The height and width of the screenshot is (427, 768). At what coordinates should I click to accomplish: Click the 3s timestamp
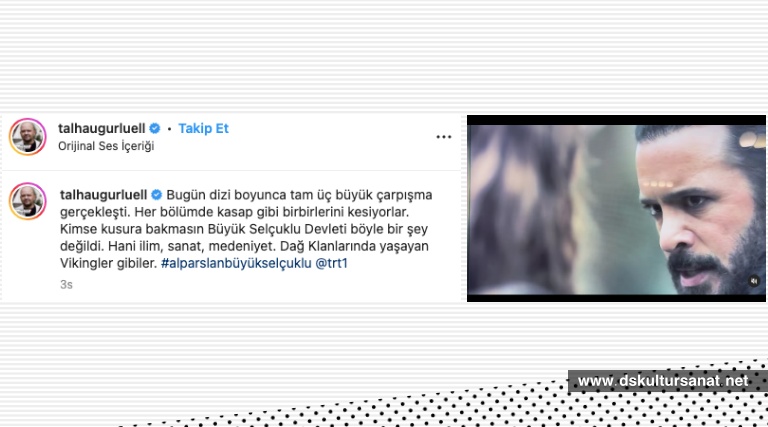pos(66,285)
